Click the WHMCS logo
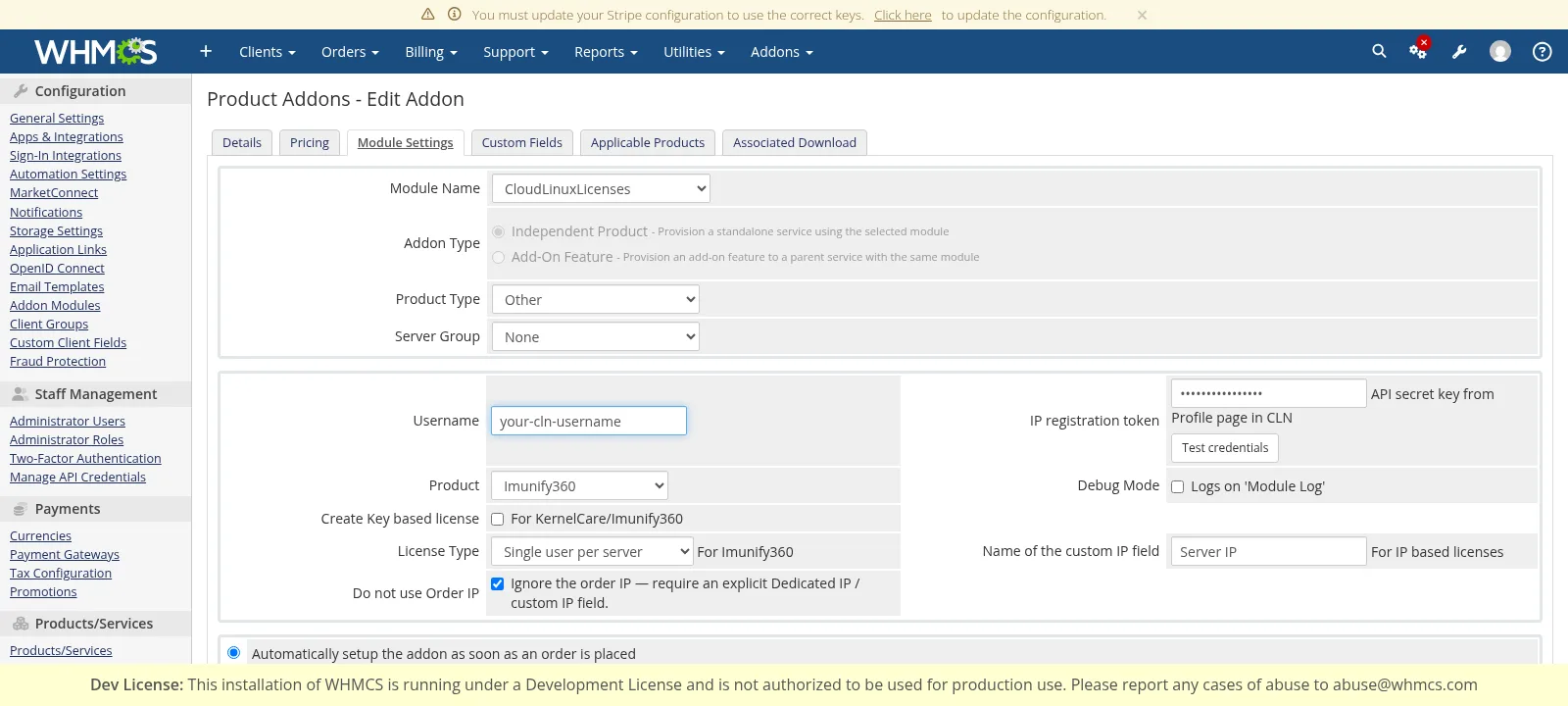The image size is (1568, 706). (x=95, y=51)
